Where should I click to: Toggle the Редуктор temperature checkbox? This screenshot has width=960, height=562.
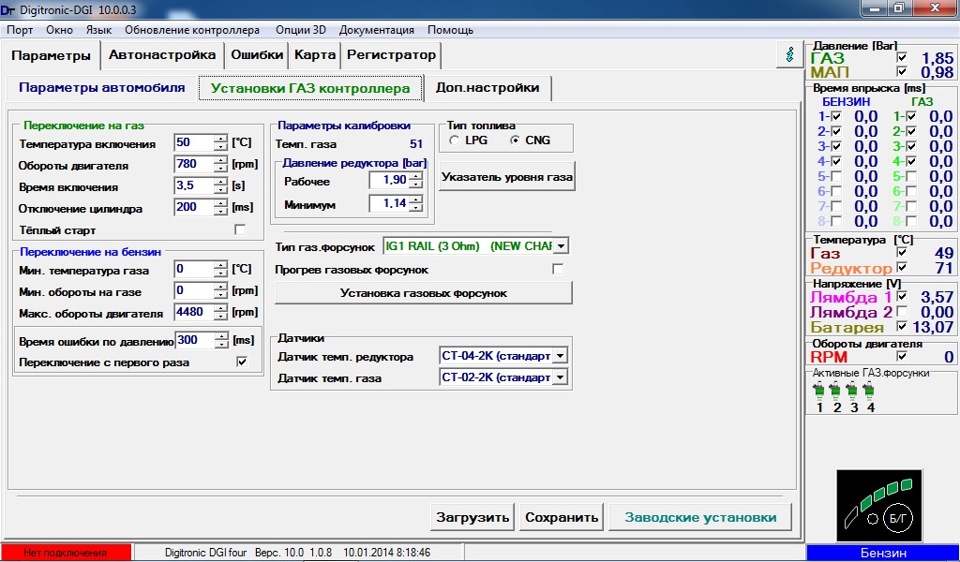[x=901, y=267]
